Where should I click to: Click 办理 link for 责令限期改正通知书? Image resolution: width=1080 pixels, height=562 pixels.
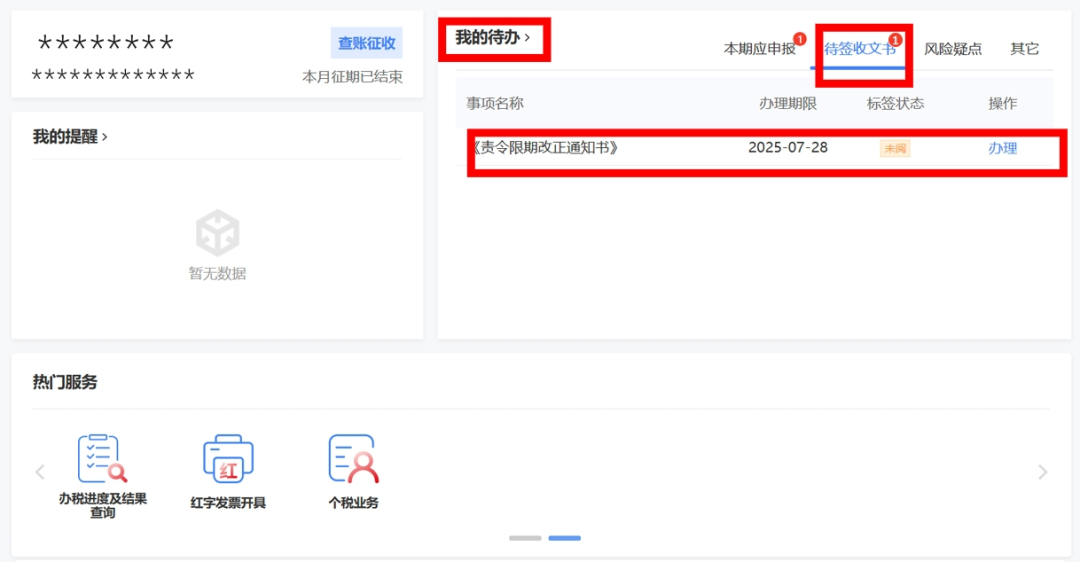click(x=1002, y=148)
